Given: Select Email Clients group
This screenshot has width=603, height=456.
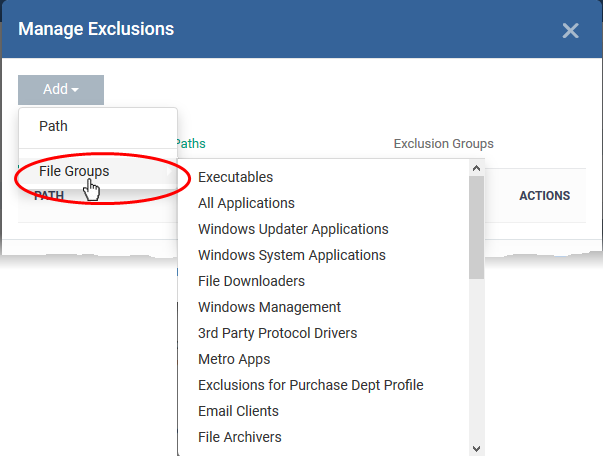Looking at the screenshot, I should pos(238,411).
